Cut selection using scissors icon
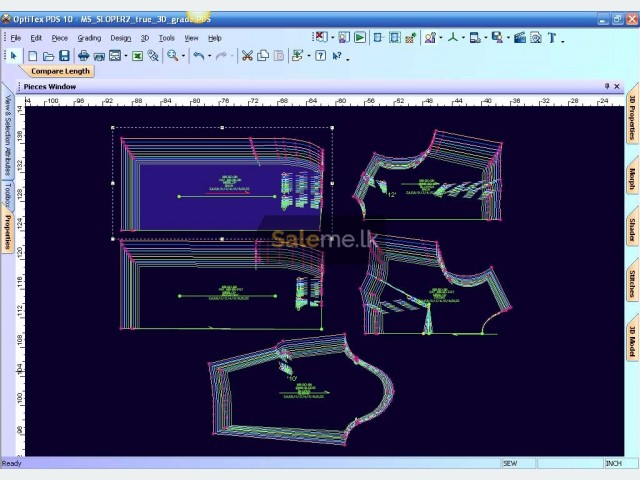 [247, 56]
